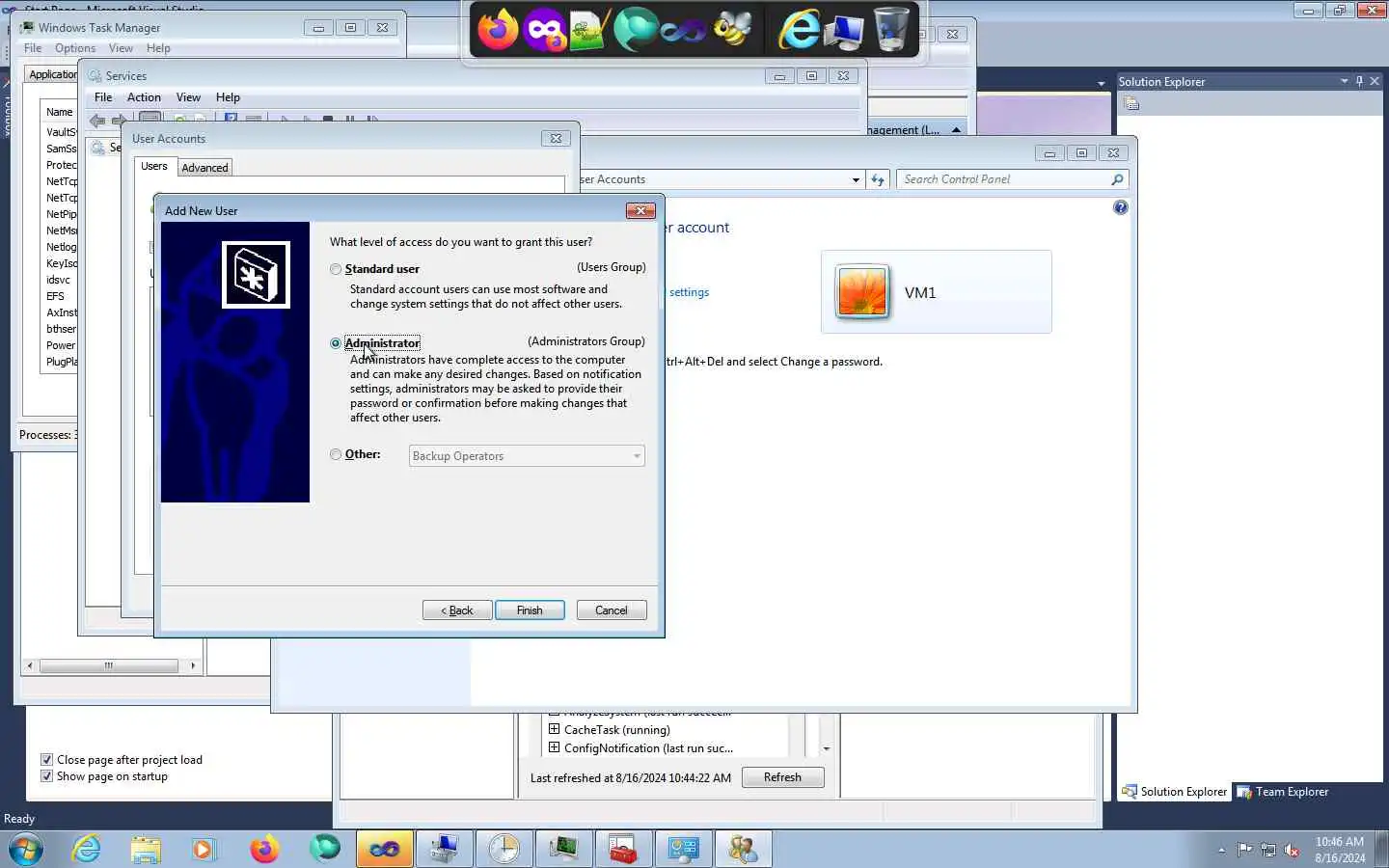Open Firefox from the taskbar
Screen dimensions: 1389x868
click(264, 850)
